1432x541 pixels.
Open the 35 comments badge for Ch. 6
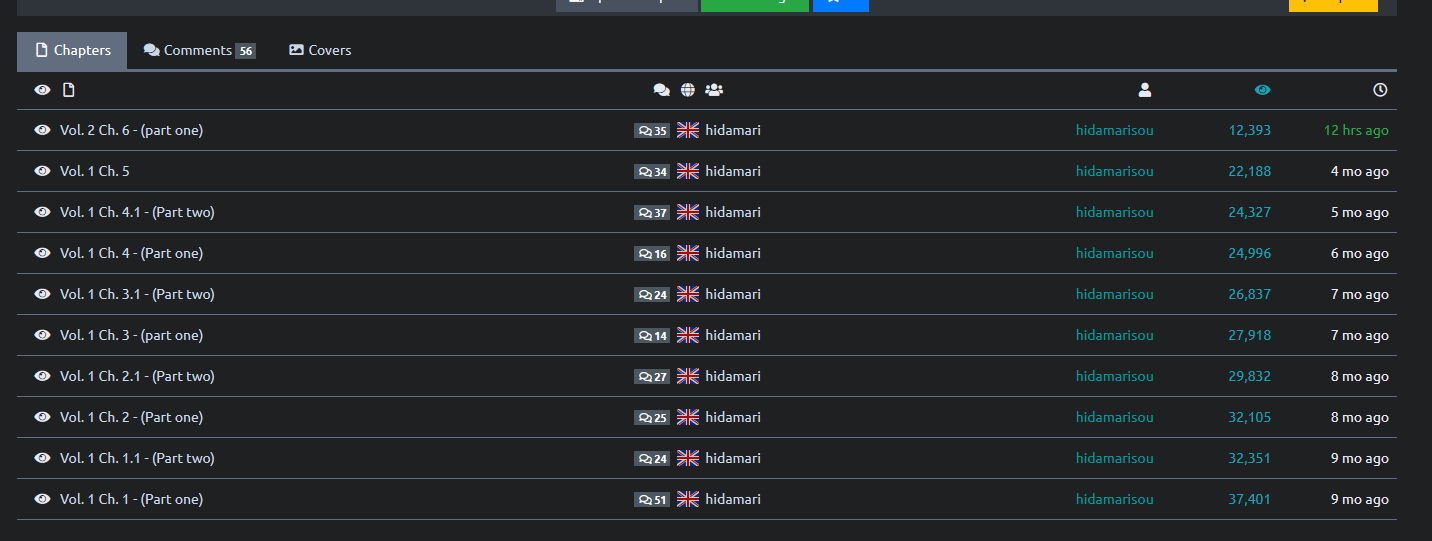click(x=652, y=131)
